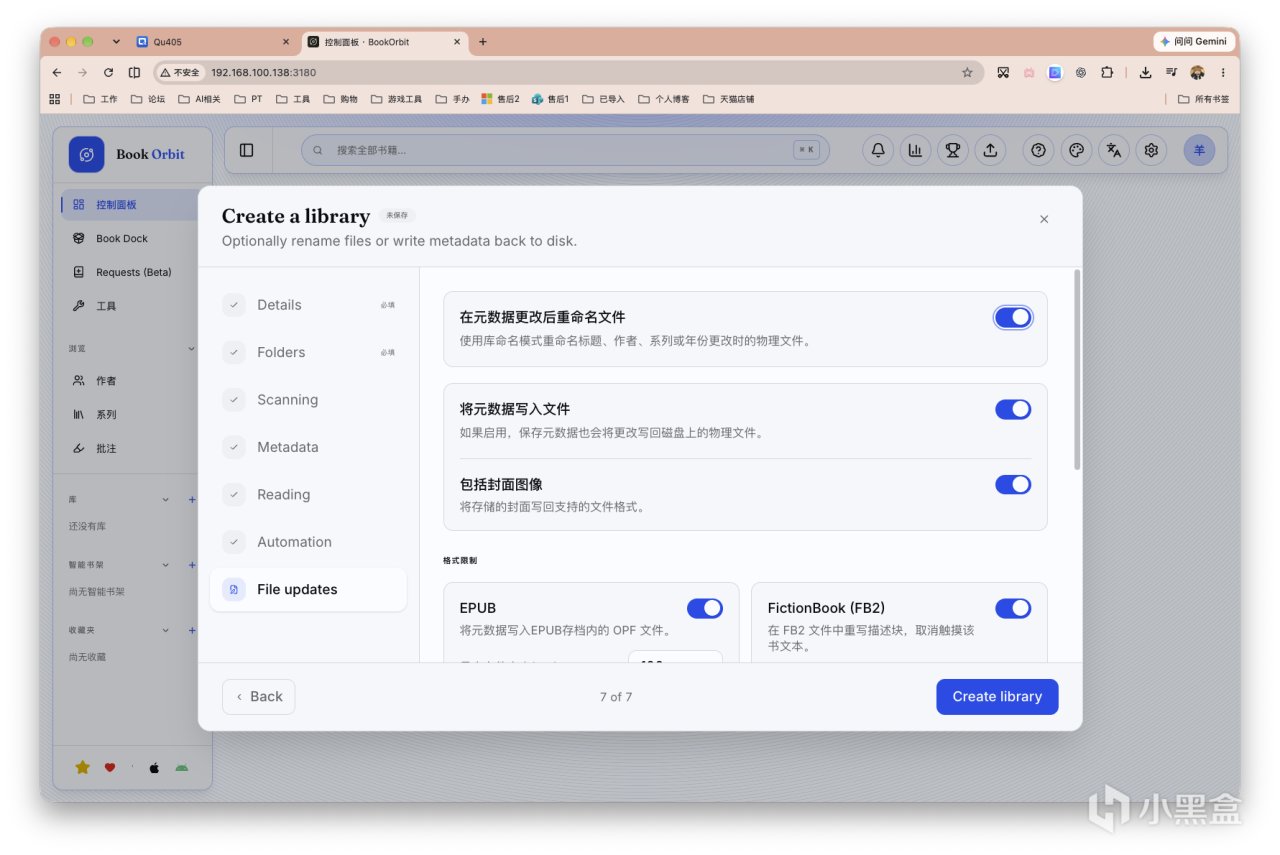
Task: Bookmark this page with the star icon
Action: [967, 72]
